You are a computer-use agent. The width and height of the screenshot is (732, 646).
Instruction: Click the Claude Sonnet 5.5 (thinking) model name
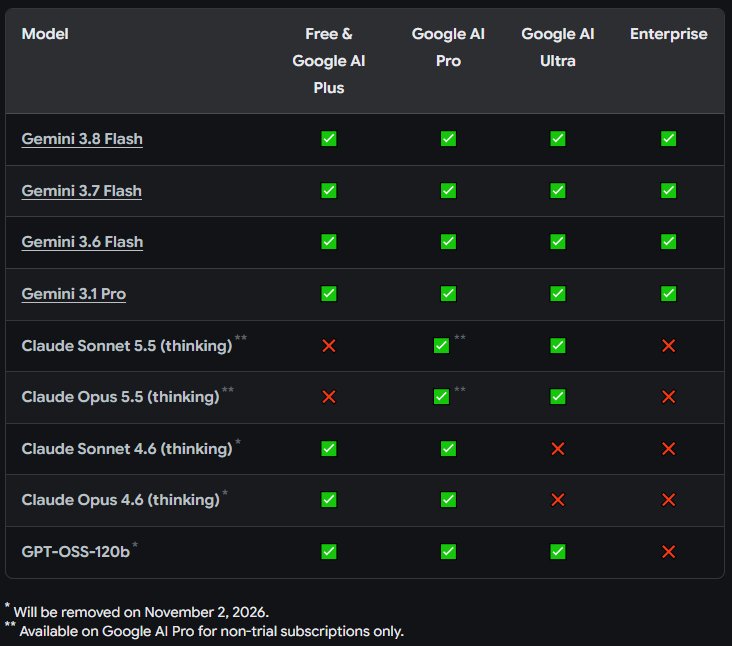[127, 346]
